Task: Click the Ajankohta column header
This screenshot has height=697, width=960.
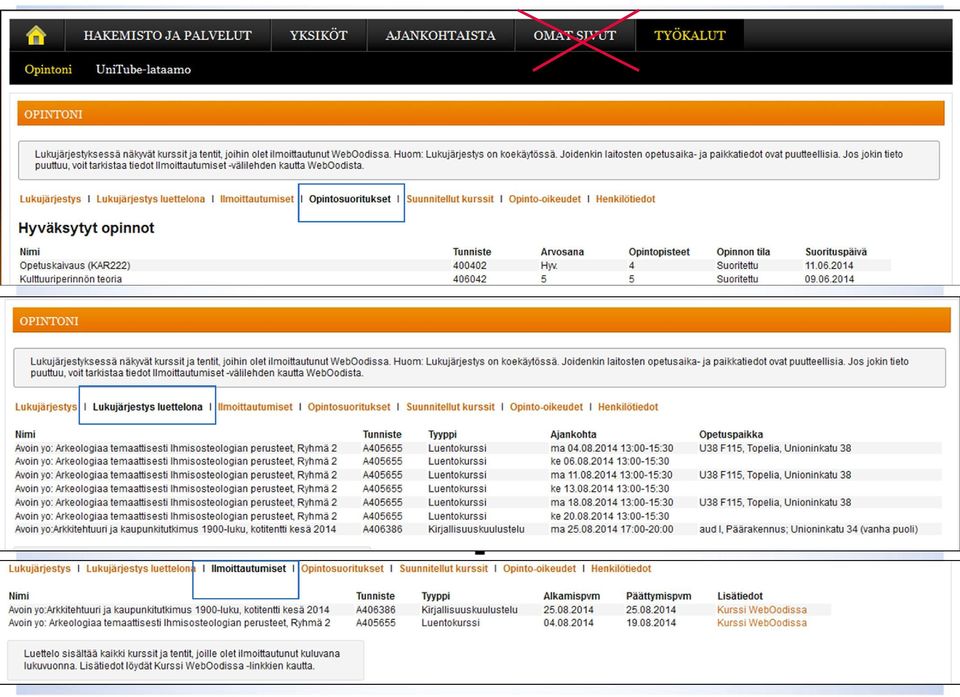Action: tap(573, 434)
